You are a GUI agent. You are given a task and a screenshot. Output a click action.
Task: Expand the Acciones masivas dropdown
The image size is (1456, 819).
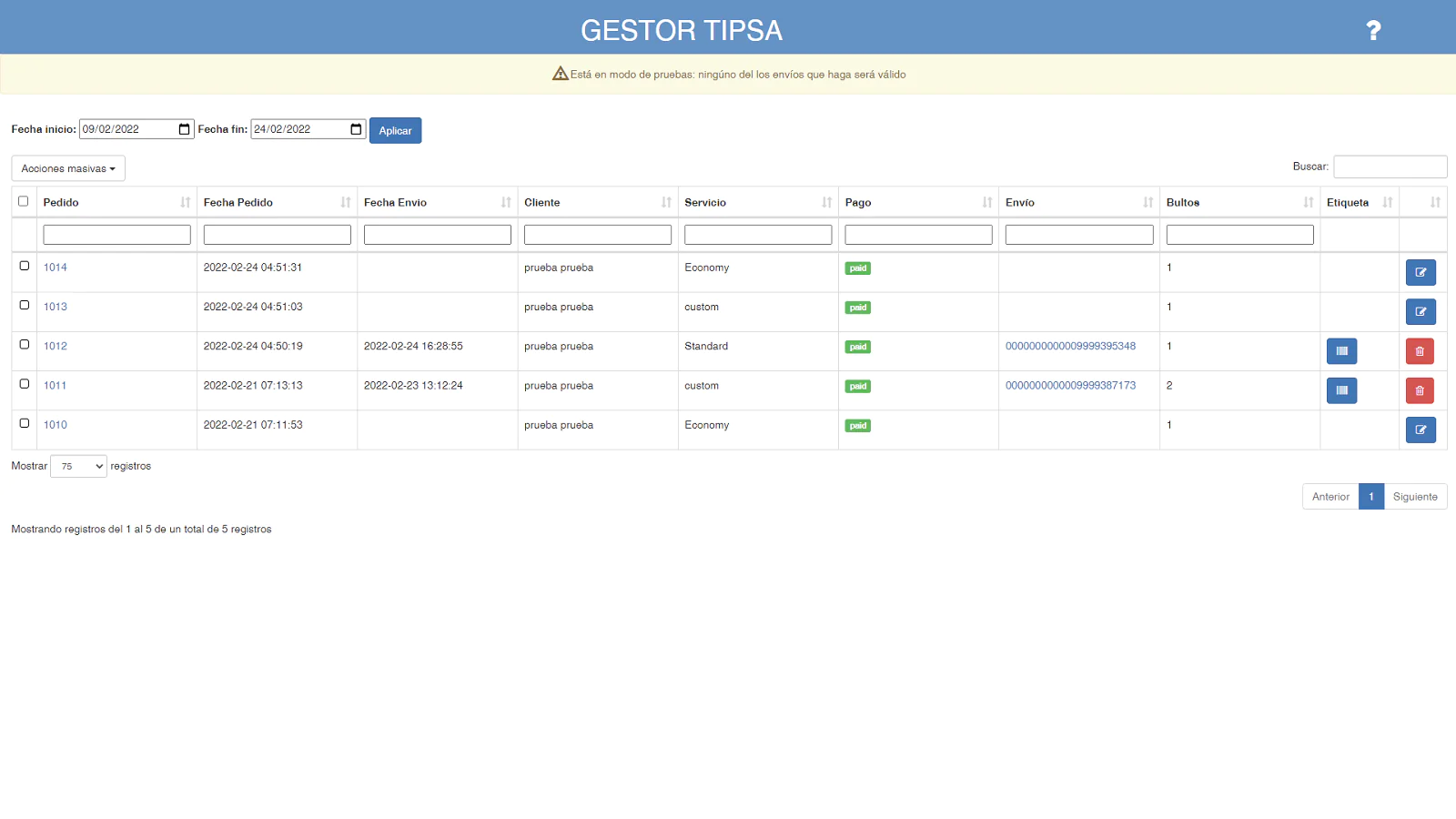[68, 168]
